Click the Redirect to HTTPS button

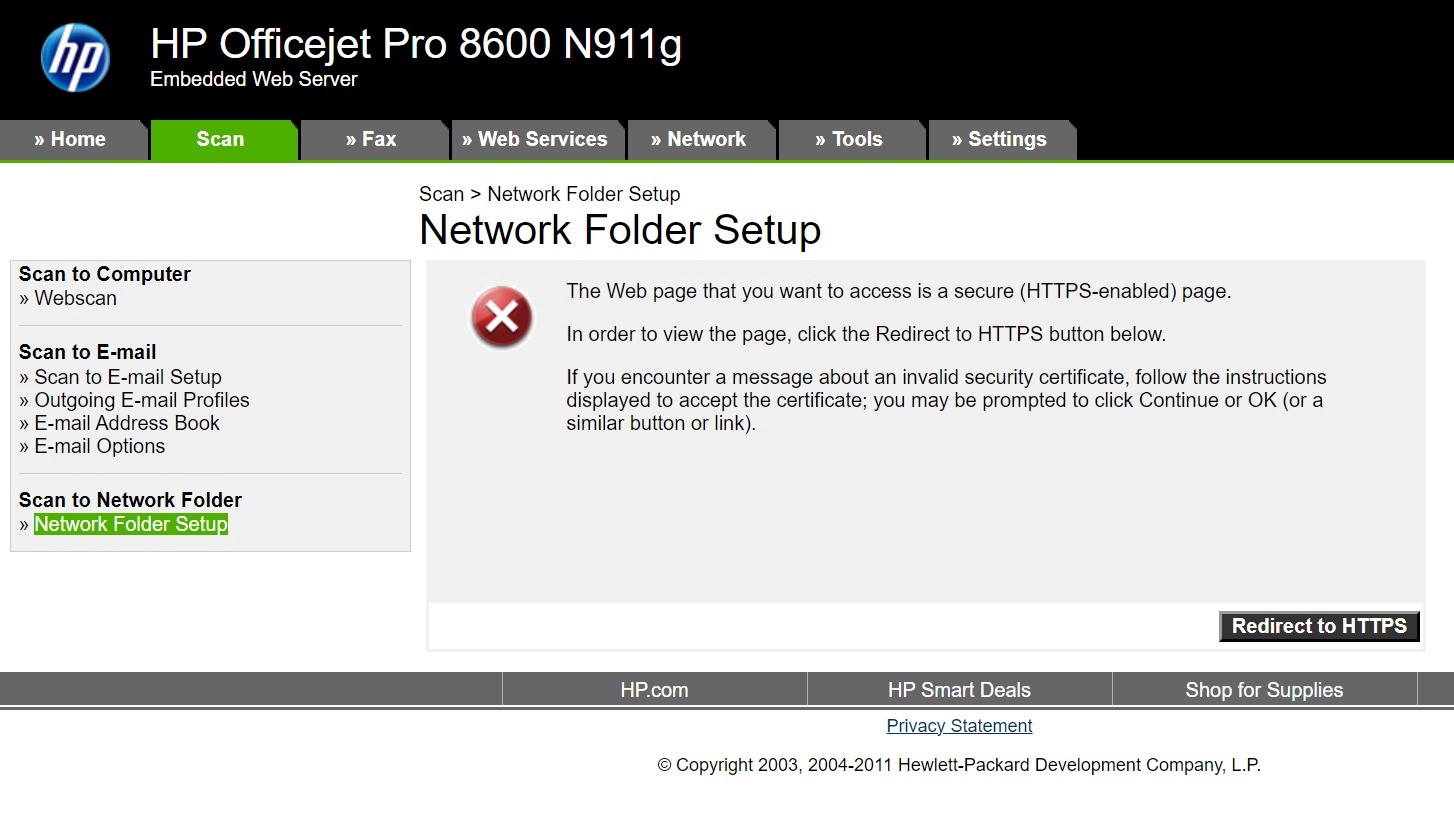point(1318,626)
